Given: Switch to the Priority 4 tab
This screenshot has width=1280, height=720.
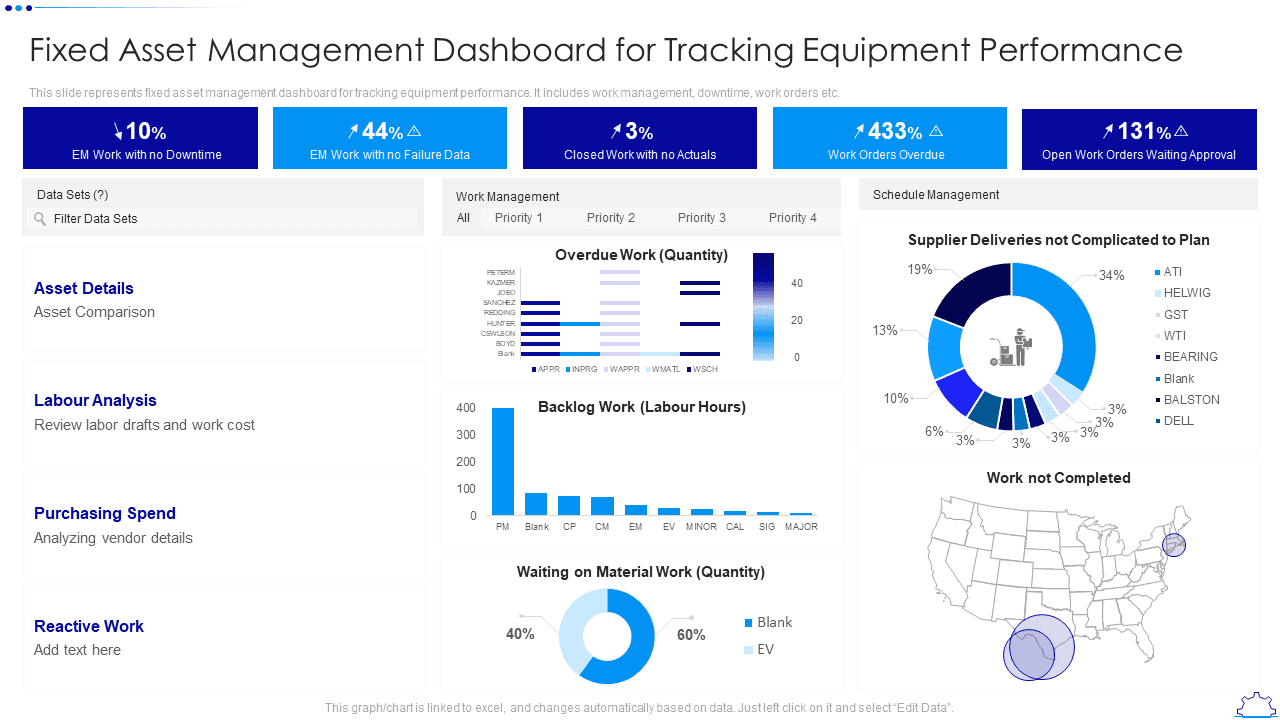Looking at the screenshot, I should point(793,218).
